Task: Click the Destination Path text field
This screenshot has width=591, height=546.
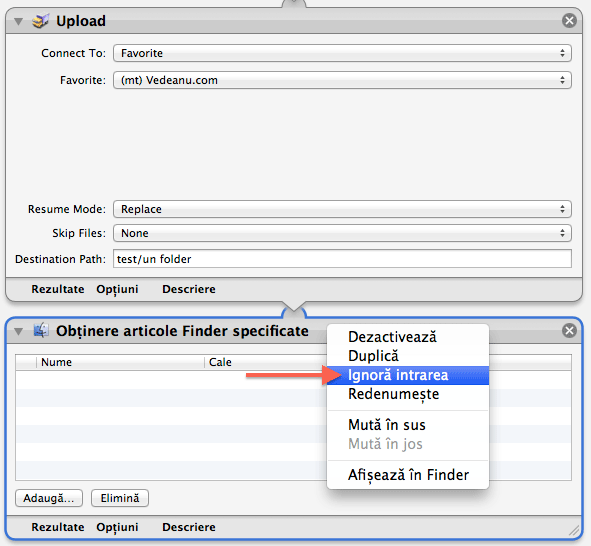Action: (x=342, y=259)
